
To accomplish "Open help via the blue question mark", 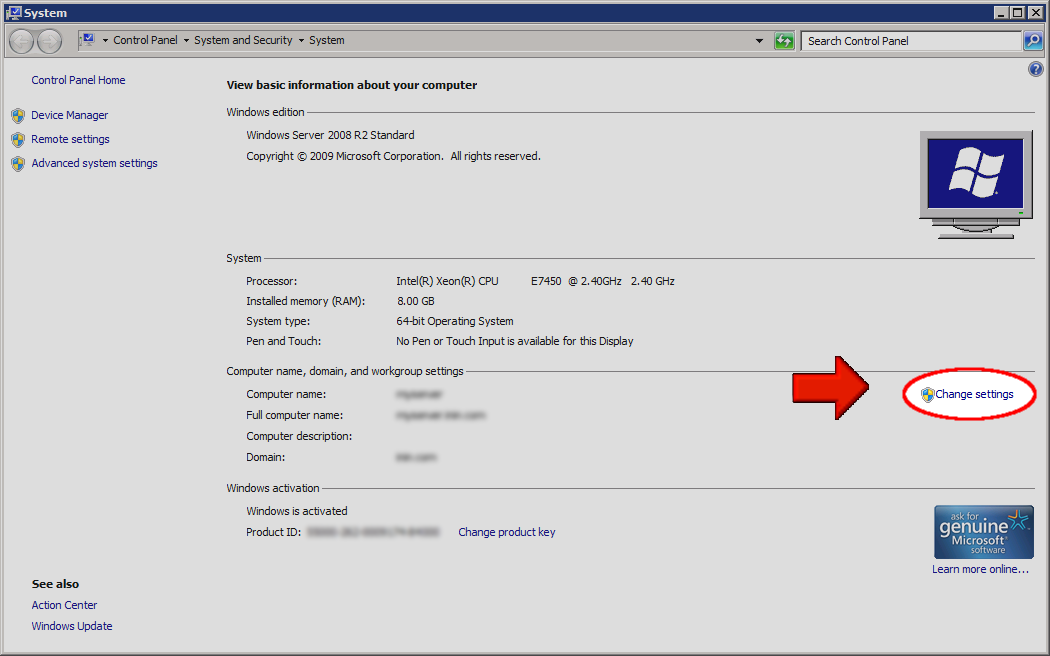I will point(1035,69).
